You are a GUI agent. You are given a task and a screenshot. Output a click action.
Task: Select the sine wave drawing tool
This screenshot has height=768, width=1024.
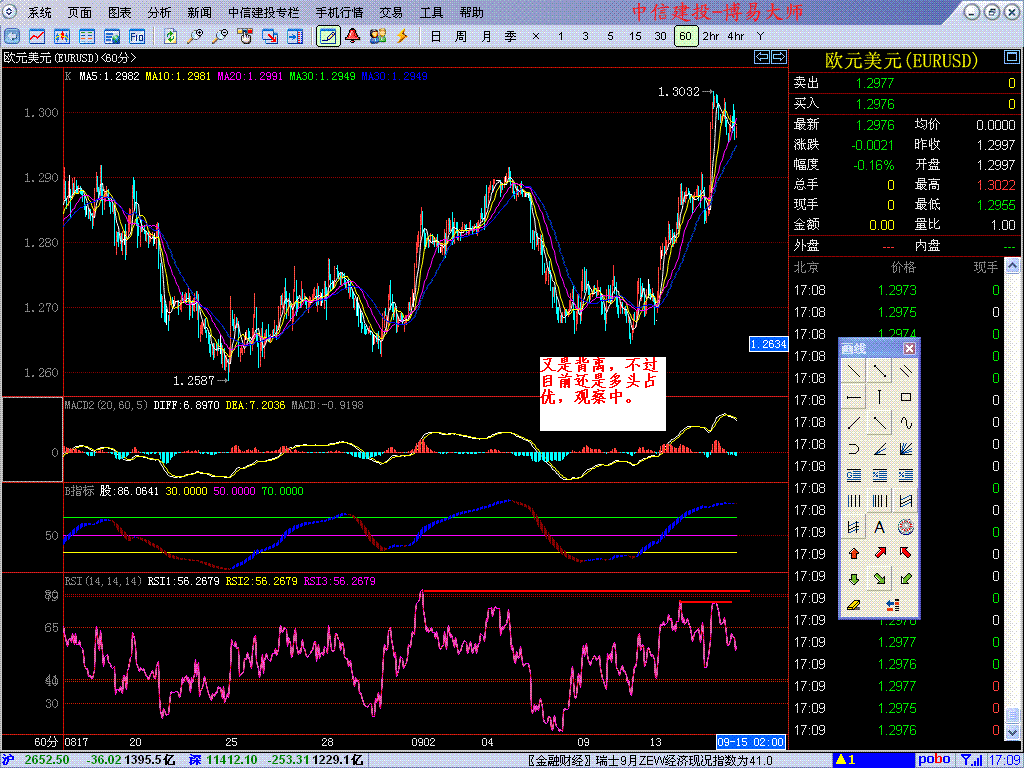pos(906,423)
